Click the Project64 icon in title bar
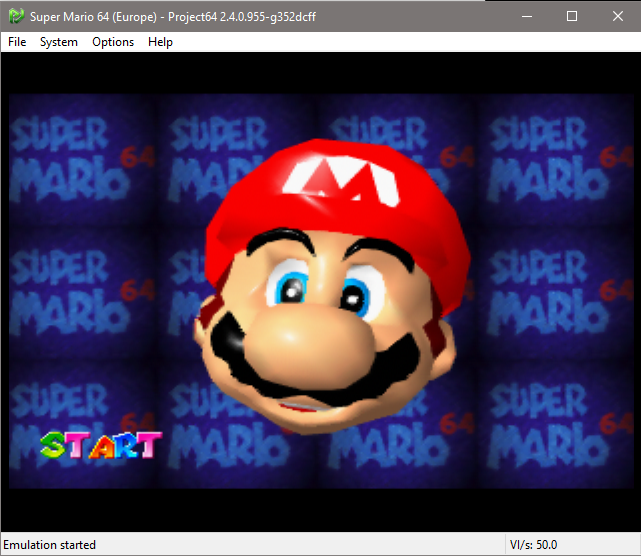 pyautogui.click(x=16, y=16)
